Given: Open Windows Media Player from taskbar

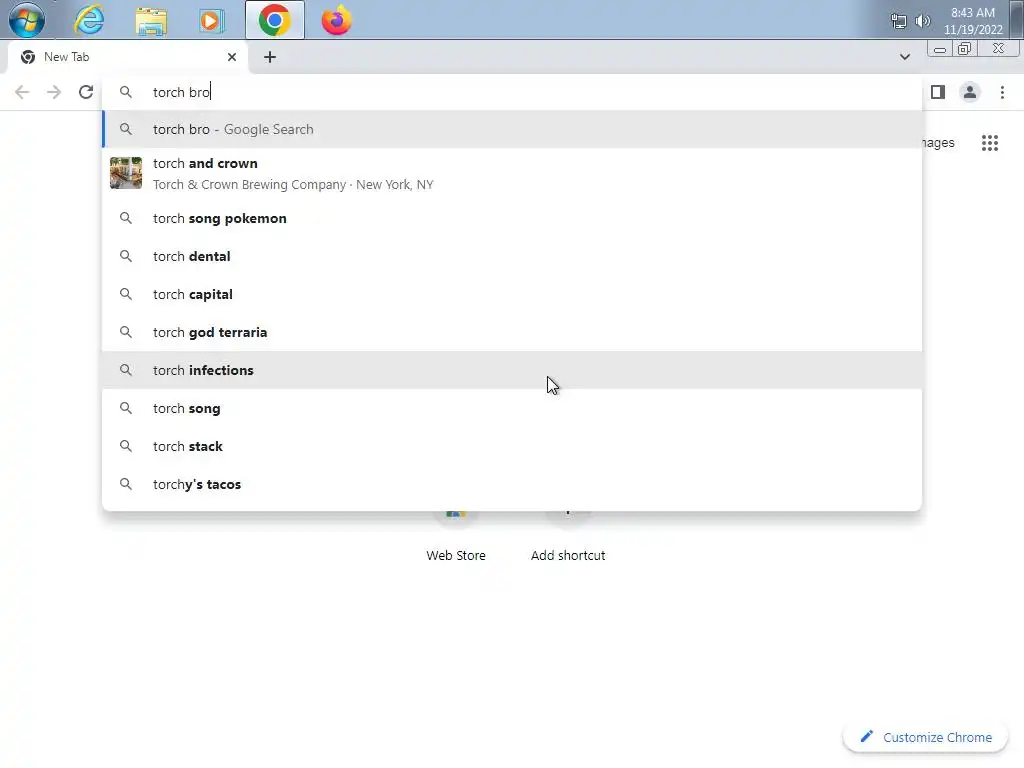Looking at the screenshot, I should 212,21.
